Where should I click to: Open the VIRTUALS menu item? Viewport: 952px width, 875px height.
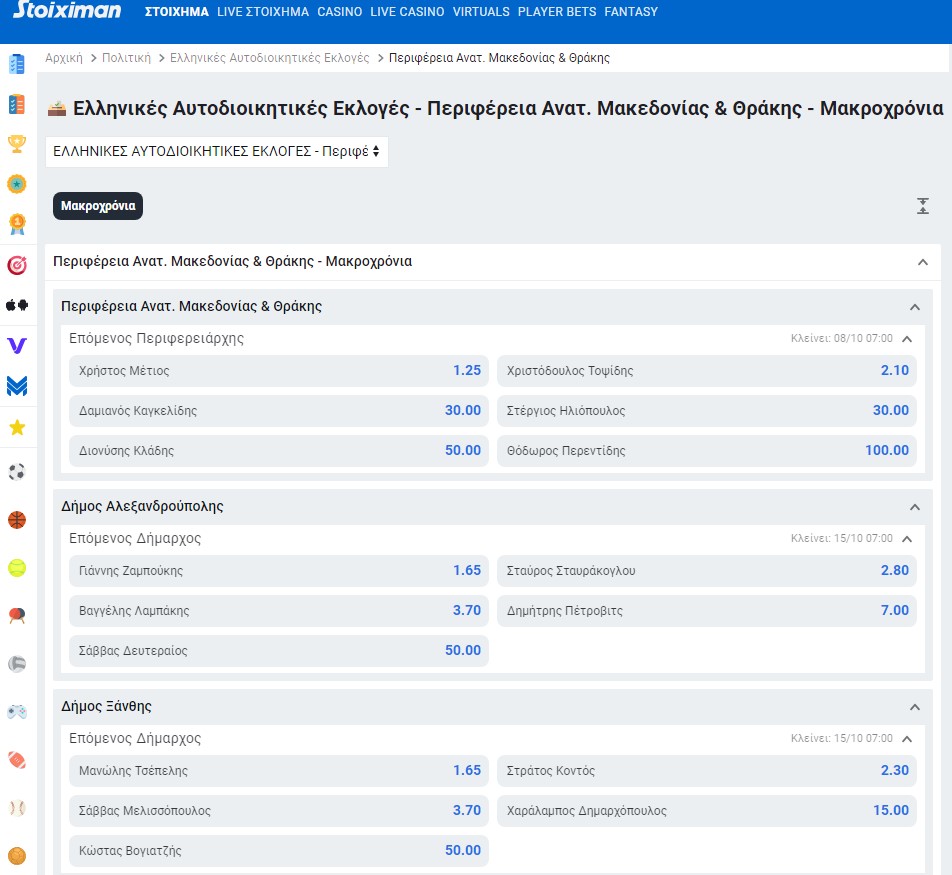click(x=481, y=12)
